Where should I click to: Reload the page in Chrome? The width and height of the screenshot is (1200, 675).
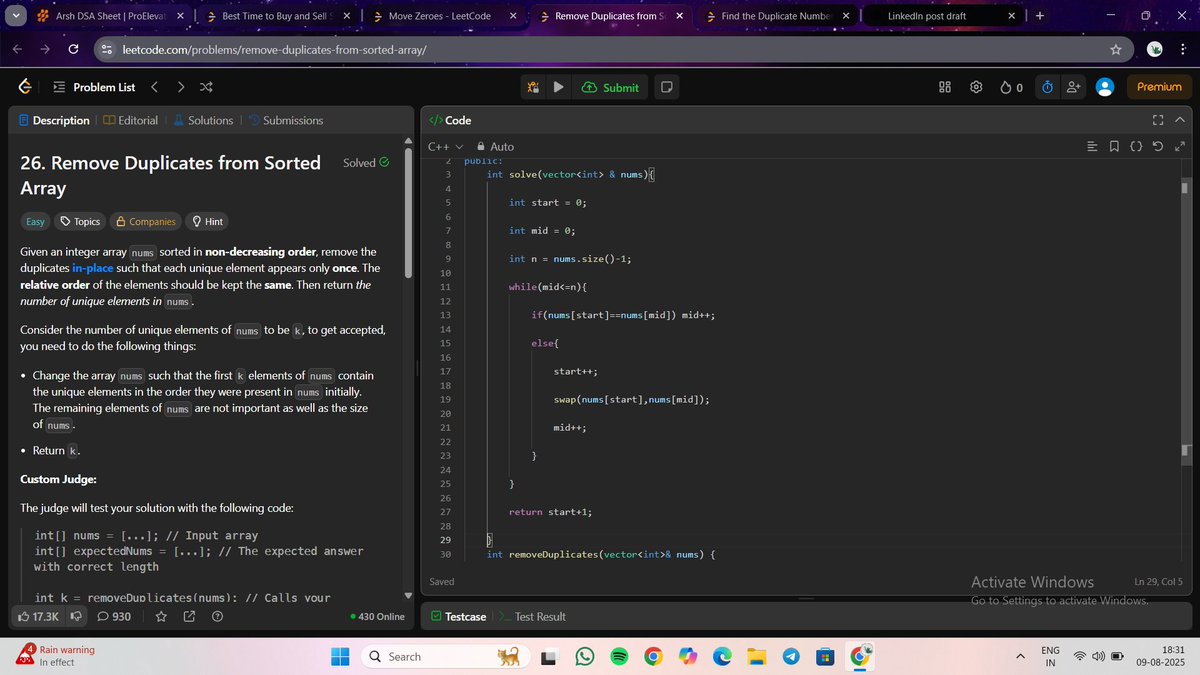point(74,49)
